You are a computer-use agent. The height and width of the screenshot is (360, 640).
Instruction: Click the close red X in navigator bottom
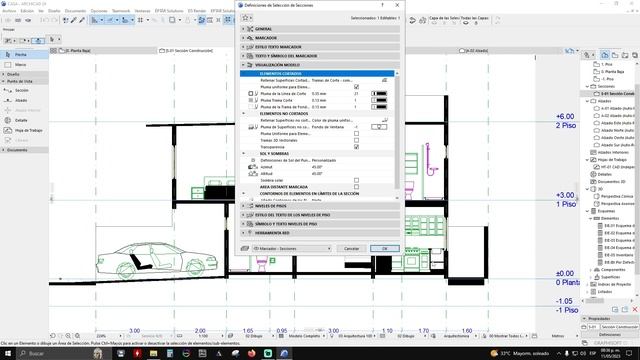[x=635, y=310]
